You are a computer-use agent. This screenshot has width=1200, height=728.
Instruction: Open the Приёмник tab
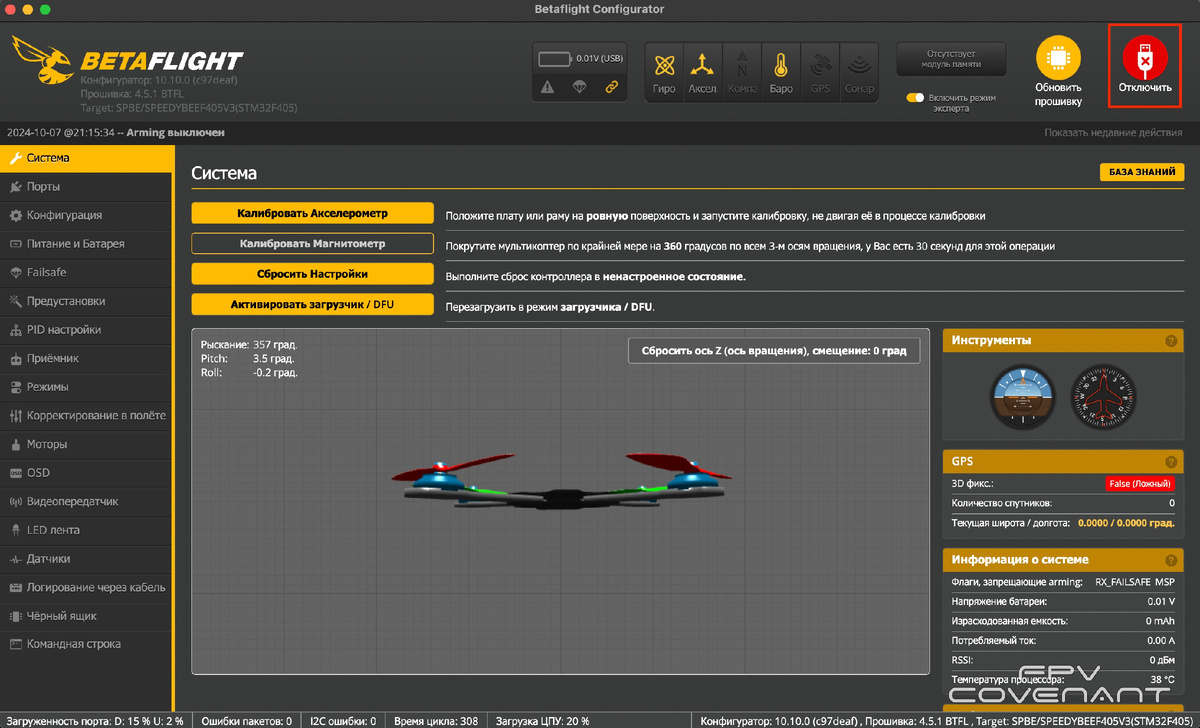point(87,358)
